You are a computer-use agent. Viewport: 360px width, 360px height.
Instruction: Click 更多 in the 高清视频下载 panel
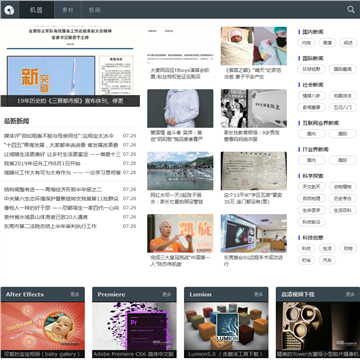point(350,294)
